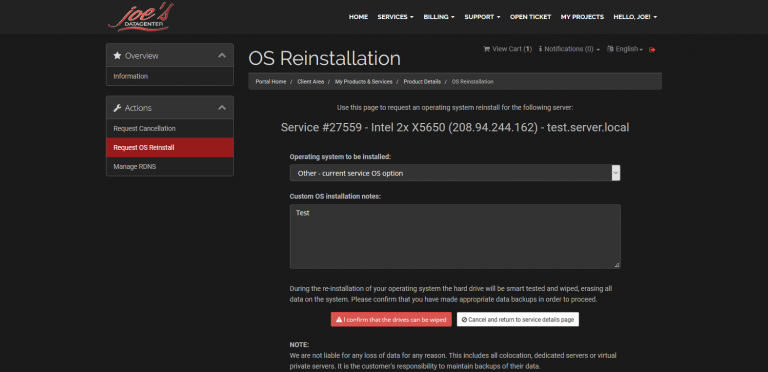Click the textarea resize handle corner
Screen dimensions: 768x372
coord(617,265)
